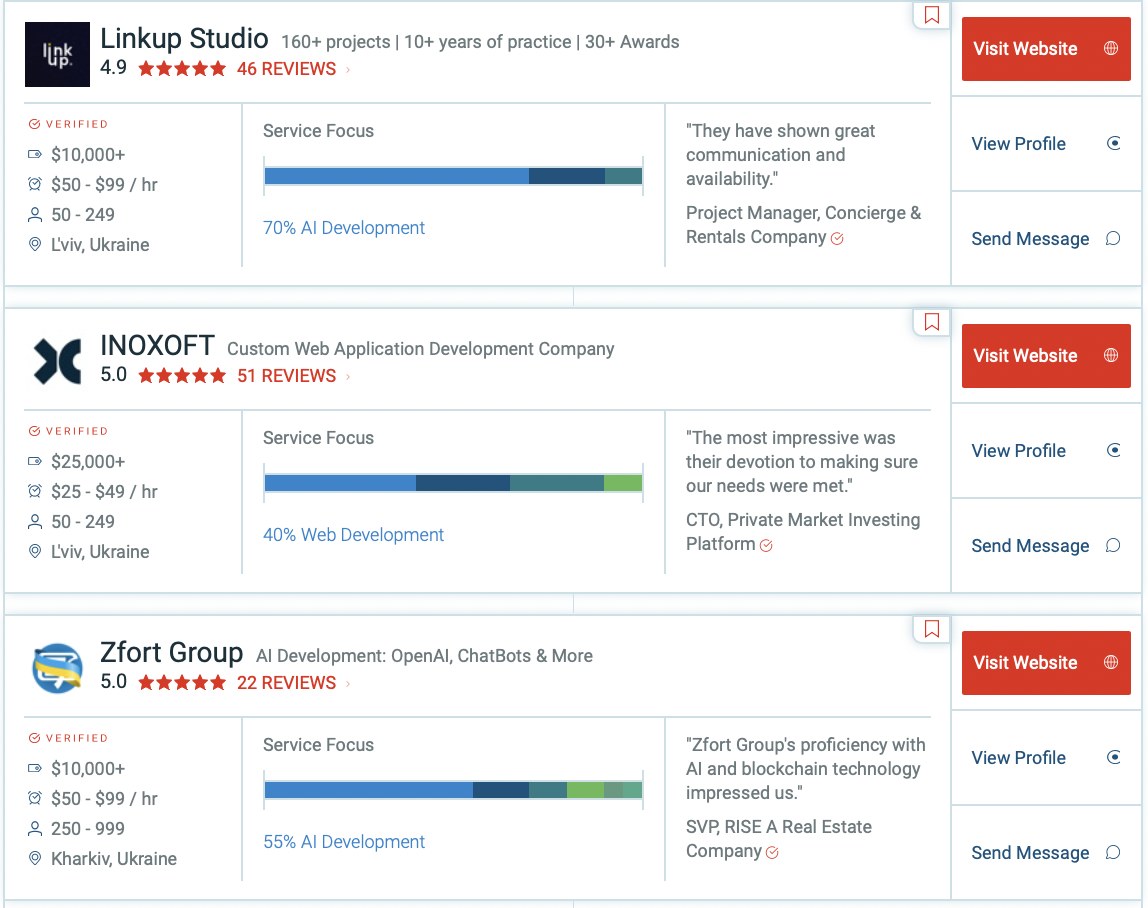
Task: Open 22 REVIEWS for Zfort Group
Action: click(286, 682)
